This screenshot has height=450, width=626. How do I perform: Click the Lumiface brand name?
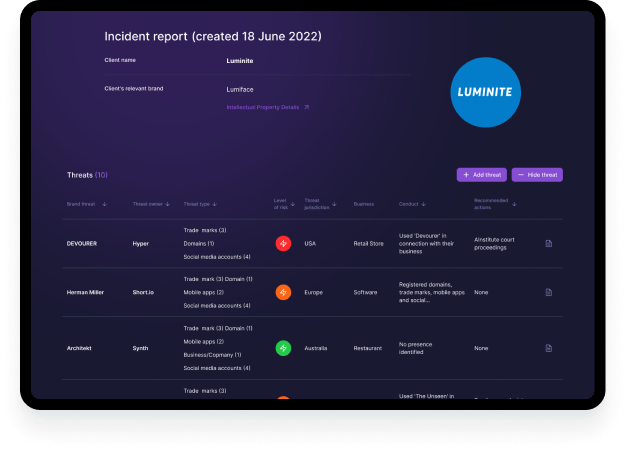[x=240, y=89]
